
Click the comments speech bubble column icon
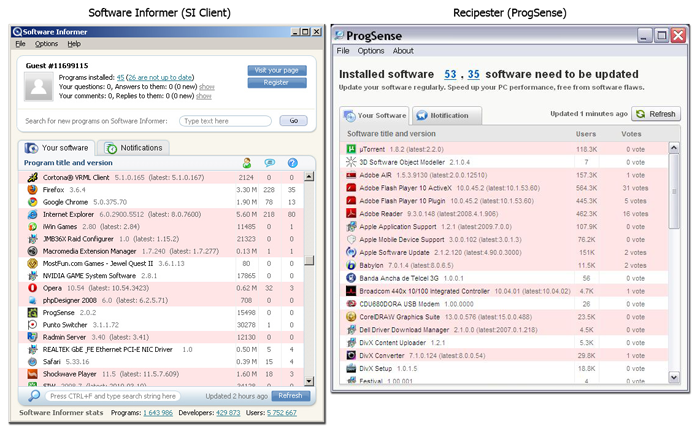click(x=269, y=163)
